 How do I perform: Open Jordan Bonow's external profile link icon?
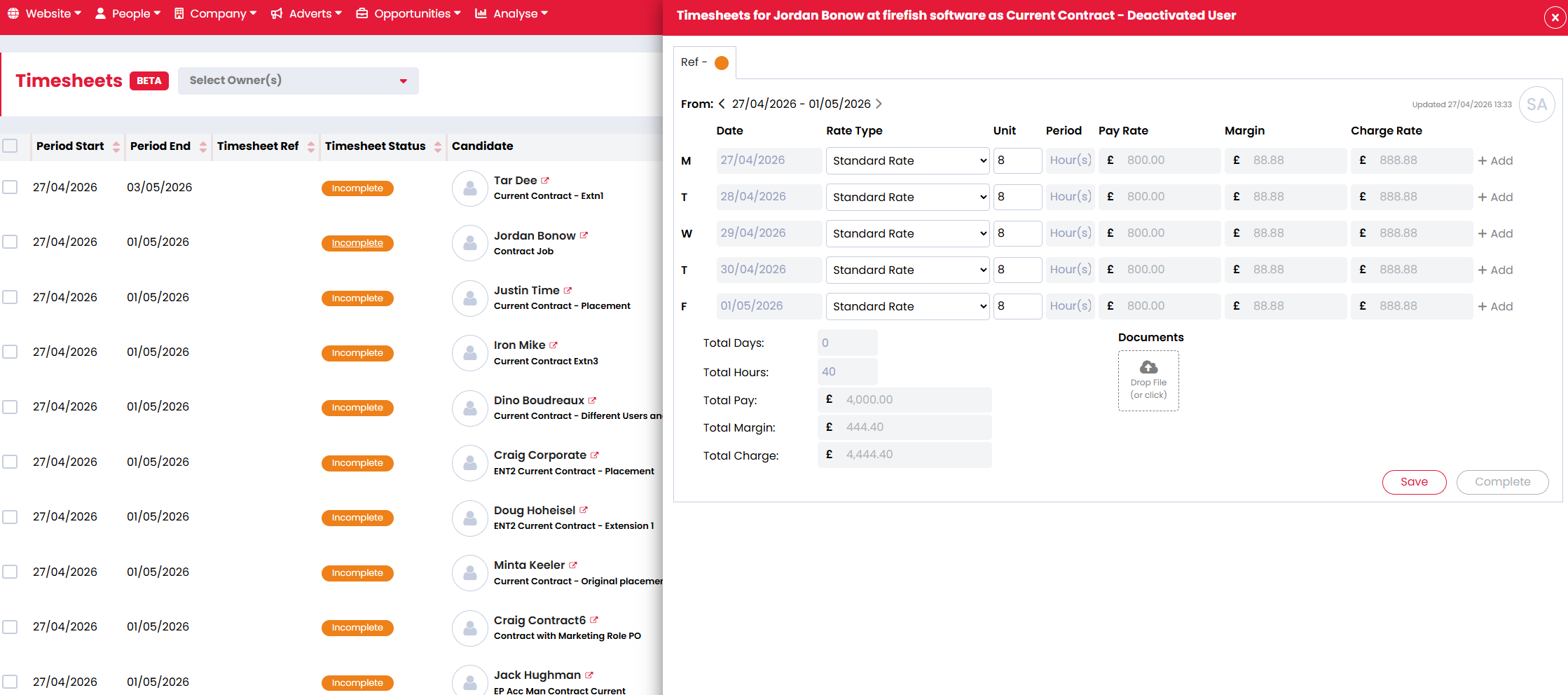pyautogui.click(x=584, y=235)
